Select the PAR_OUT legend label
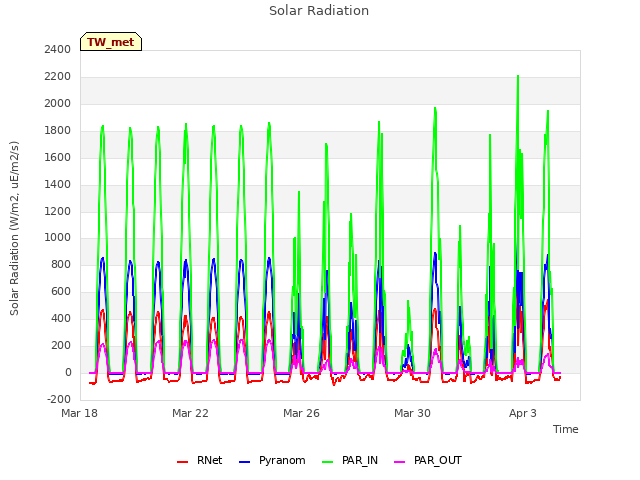This screenshot has height=480, width=640. point(438,460)
